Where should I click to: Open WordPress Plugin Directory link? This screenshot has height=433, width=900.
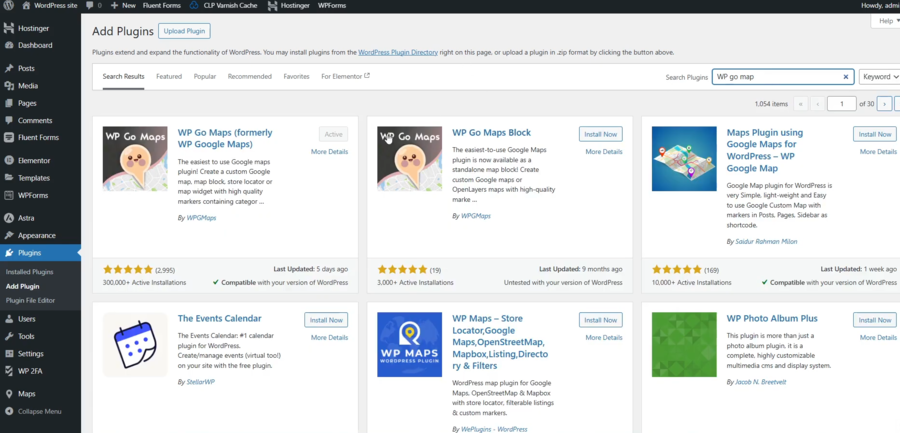click(x=398, y=52)
